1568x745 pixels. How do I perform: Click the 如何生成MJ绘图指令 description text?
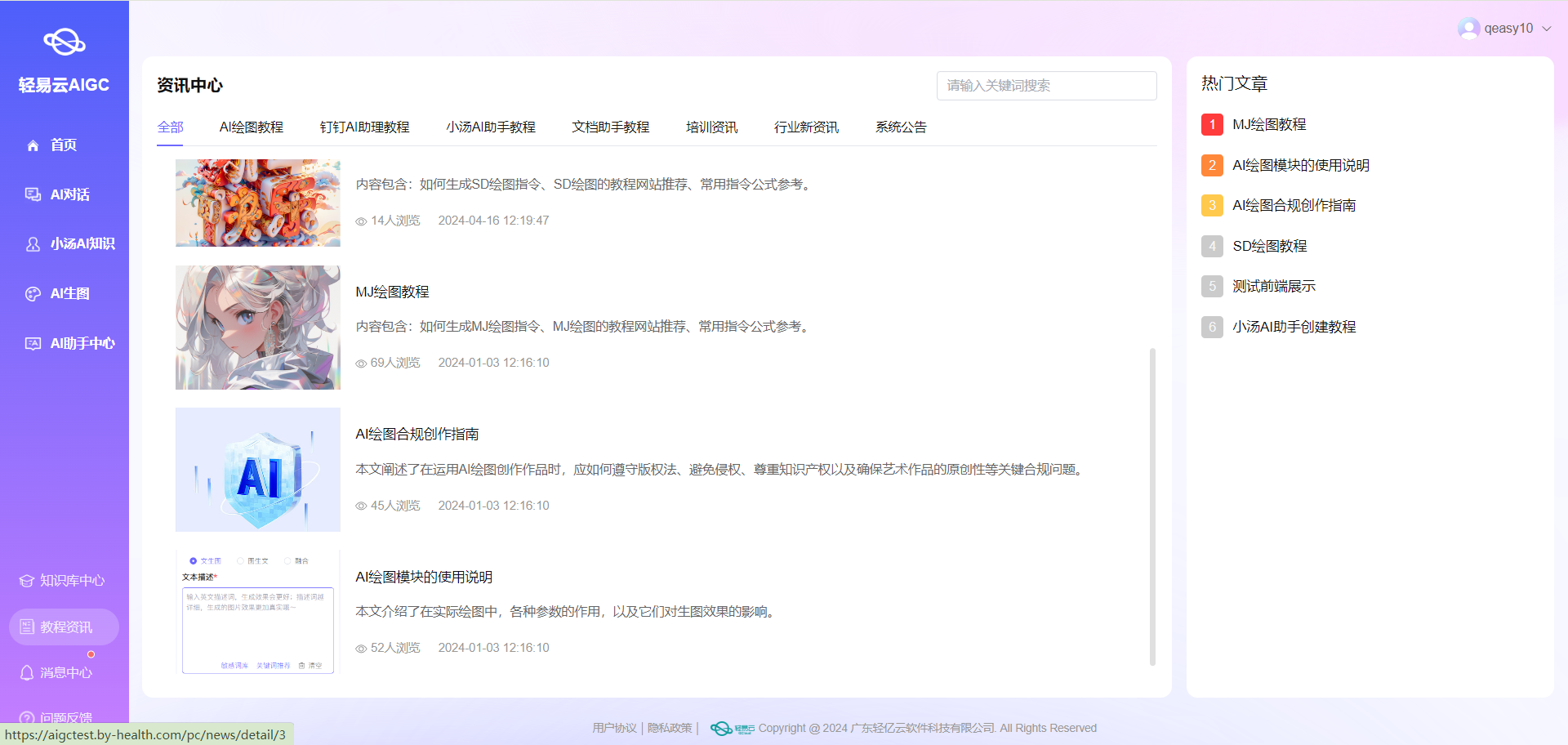point(584,327)
